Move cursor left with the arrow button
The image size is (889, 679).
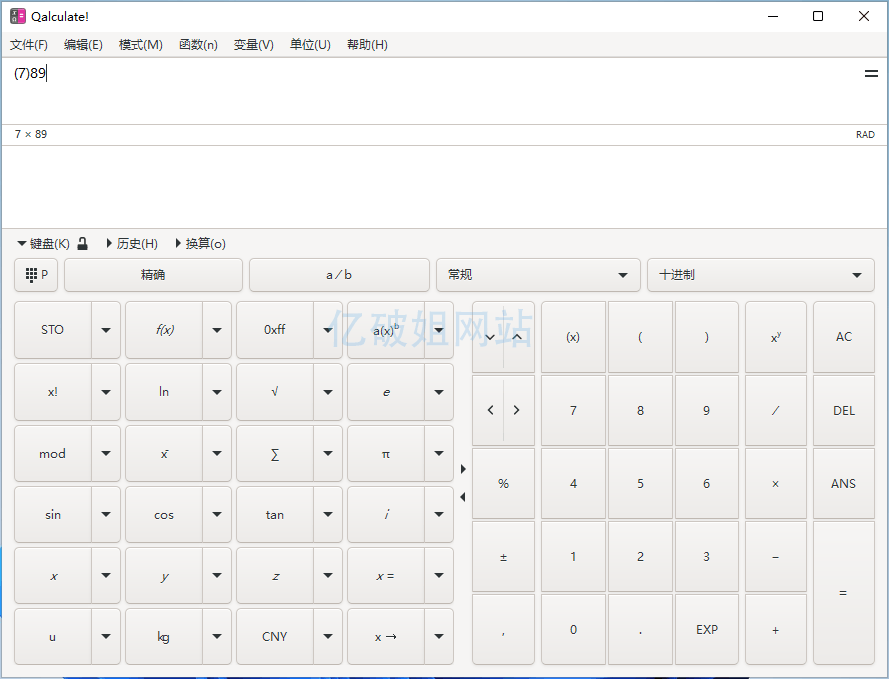[490, 410]
